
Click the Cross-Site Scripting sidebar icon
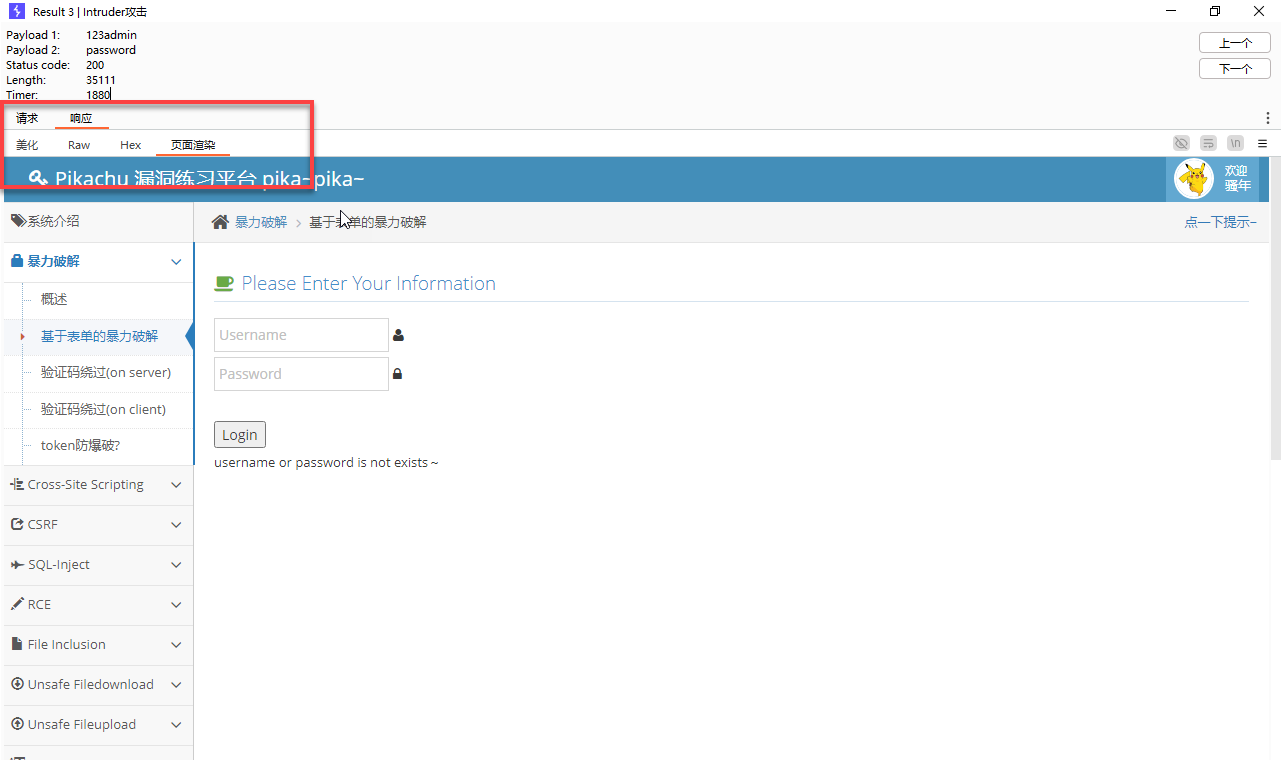pyautogui.click(x=17, y=484)
